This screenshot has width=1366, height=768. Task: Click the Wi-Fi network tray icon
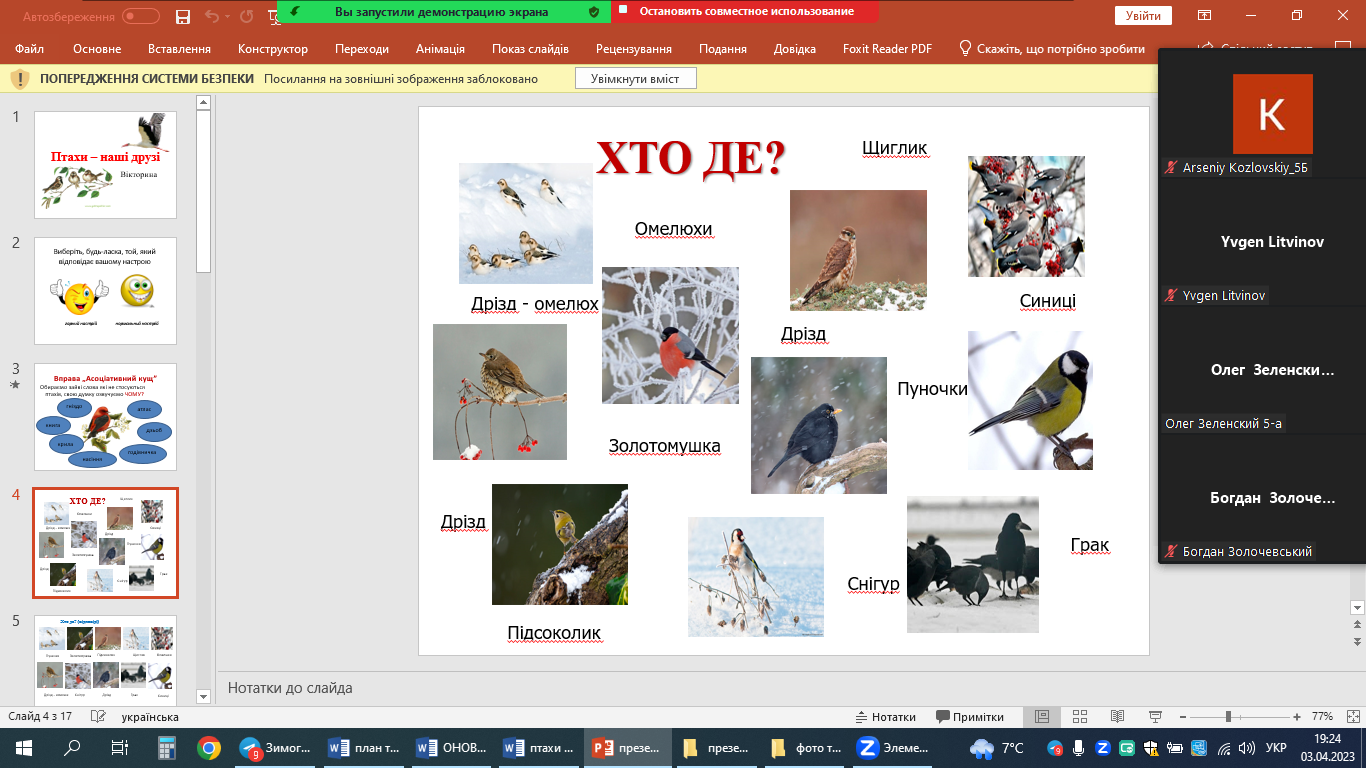click(1222, 748)
